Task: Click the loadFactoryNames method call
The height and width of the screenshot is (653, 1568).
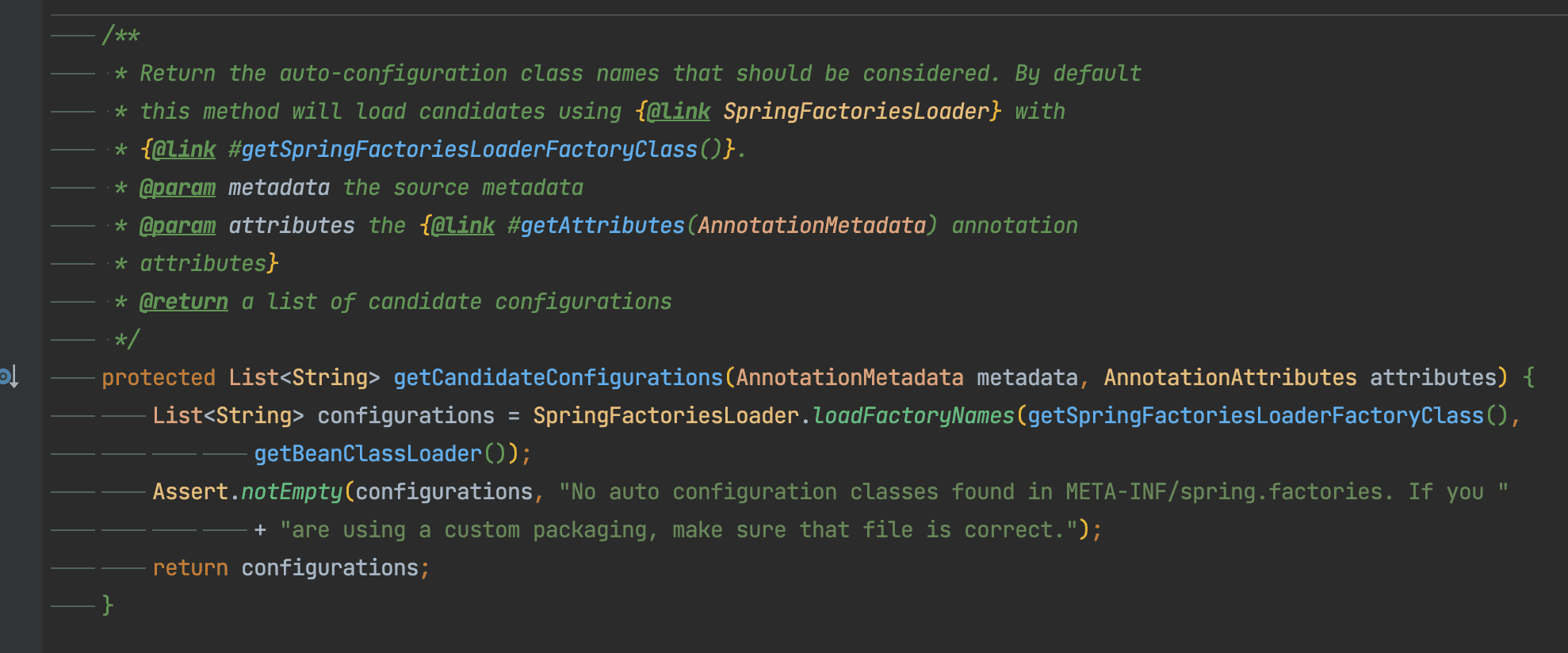Action: 913,416
